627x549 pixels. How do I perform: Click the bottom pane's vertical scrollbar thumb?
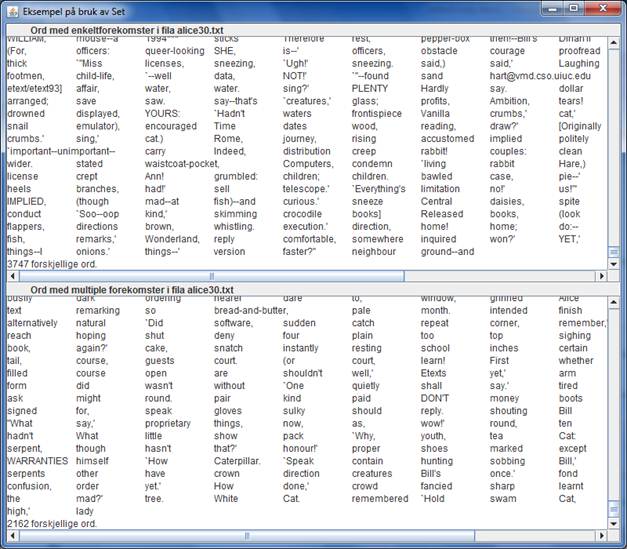pyautogui.click(x=613, y=509)
